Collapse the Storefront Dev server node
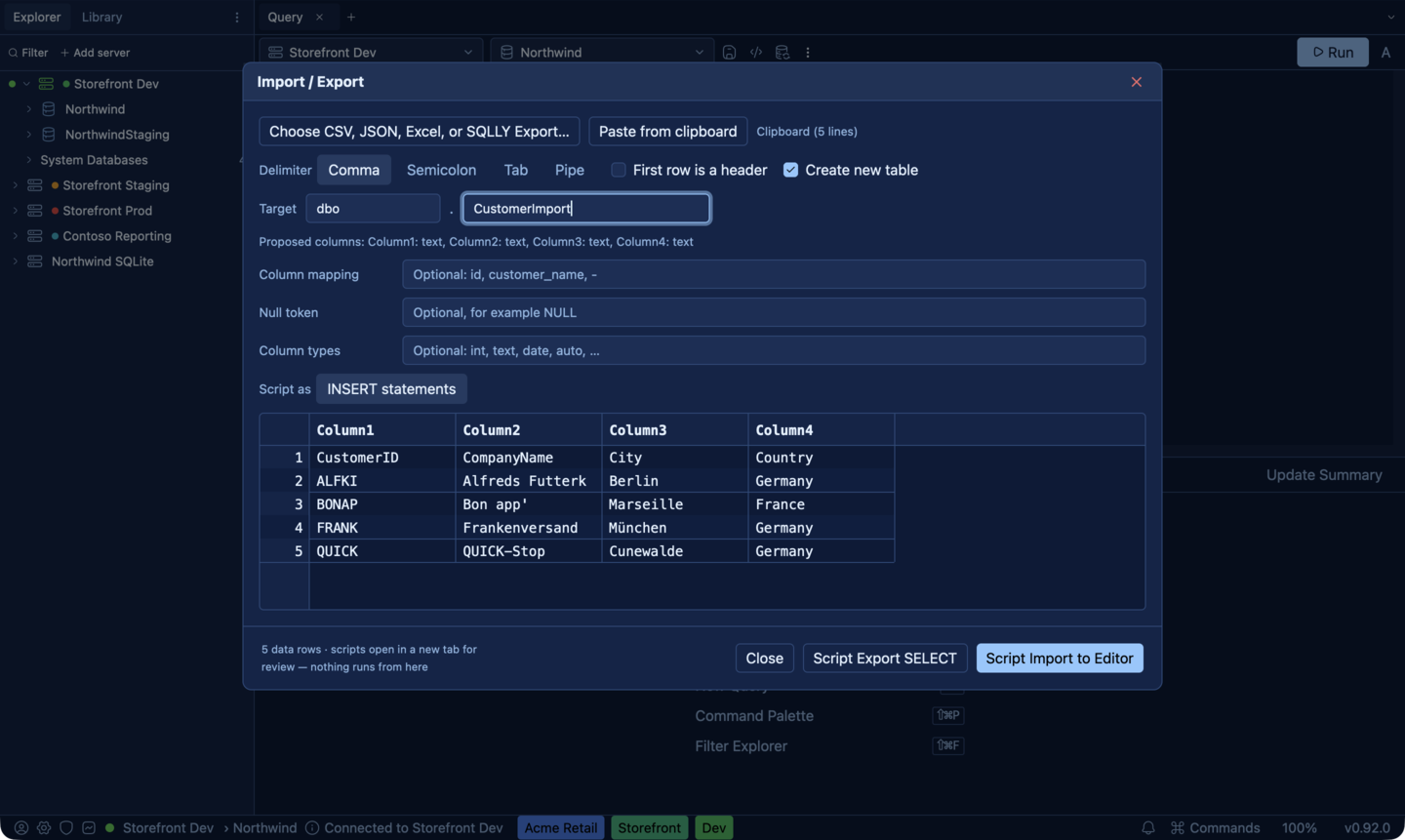 coord(26,84)
